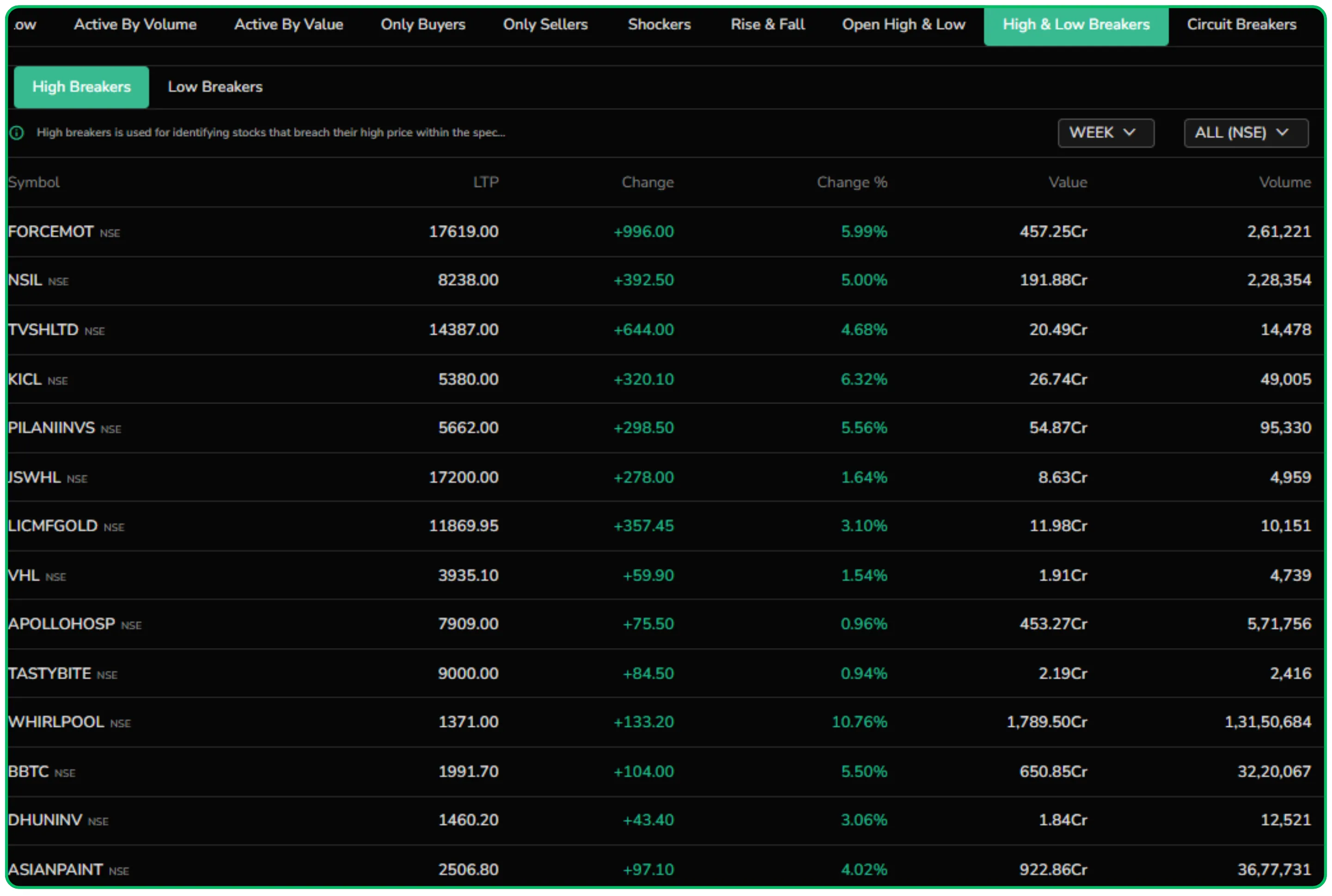Open the Open High & Low screener
This screenshot has width=1332, height=896.
click(904, 24)
